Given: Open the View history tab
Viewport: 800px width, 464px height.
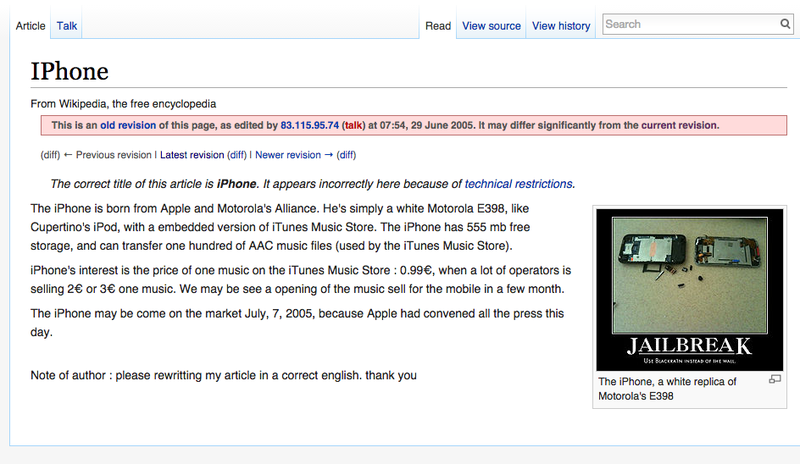Looking at the screenshot, I should tap(561, 26).
